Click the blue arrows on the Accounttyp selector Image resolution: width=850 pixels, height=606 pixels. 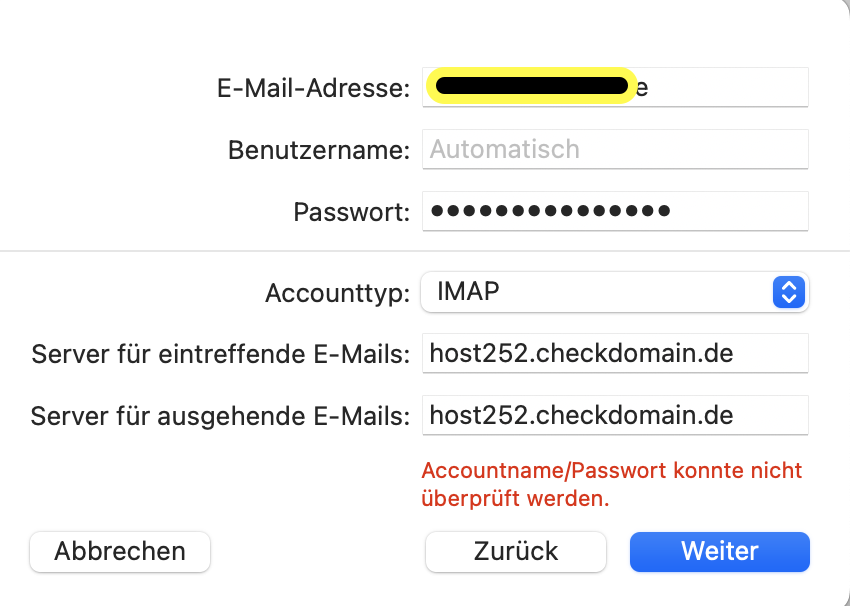click(x=788, y=293)
